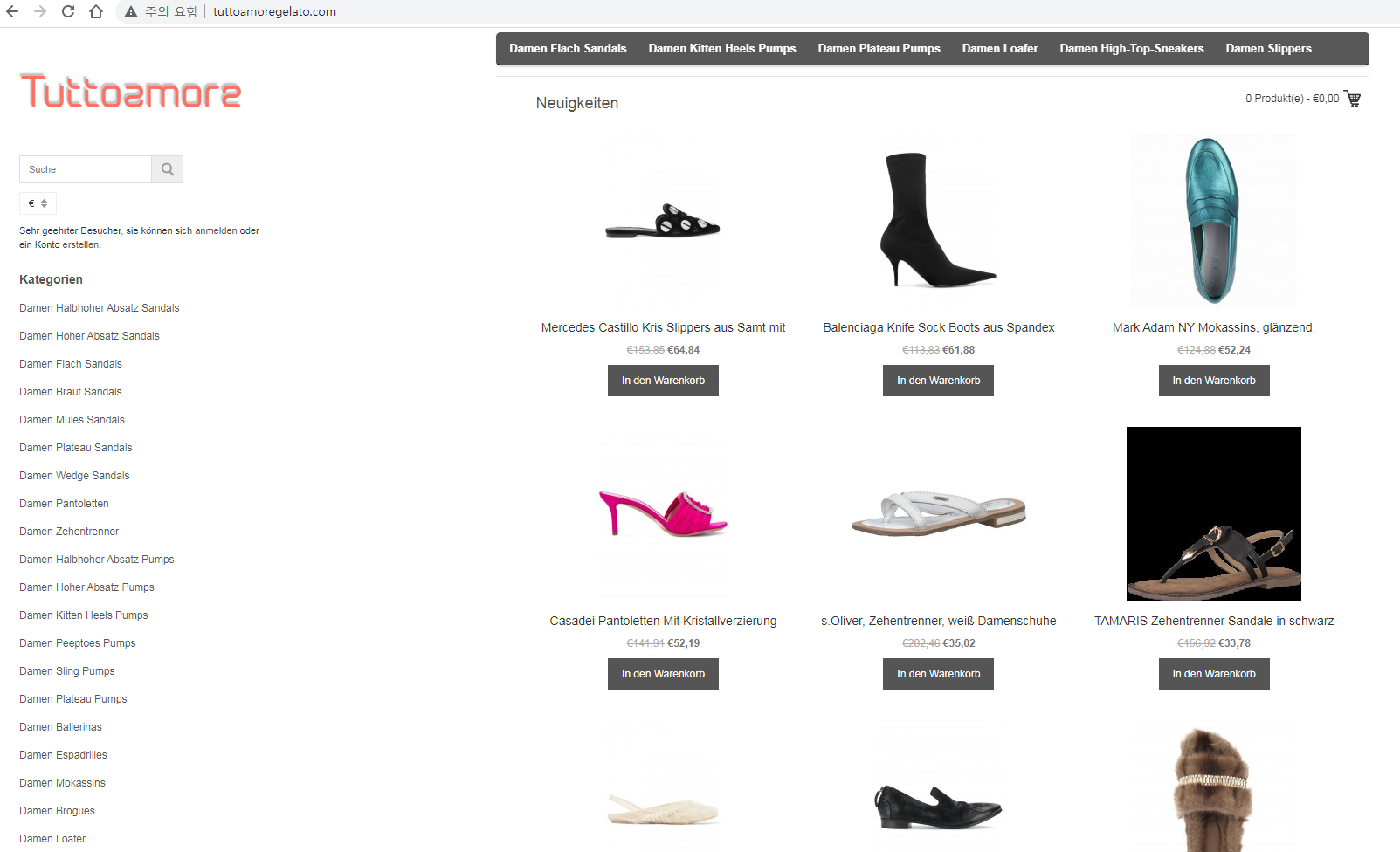
Task: Select Damen Brogues category
Action: [x=57, y=811]
